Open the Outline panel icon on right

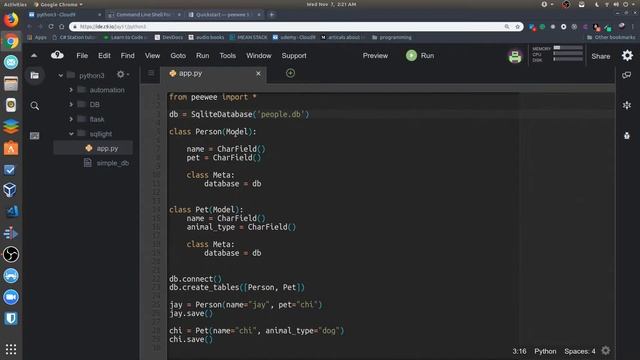[x=627, y=105]
